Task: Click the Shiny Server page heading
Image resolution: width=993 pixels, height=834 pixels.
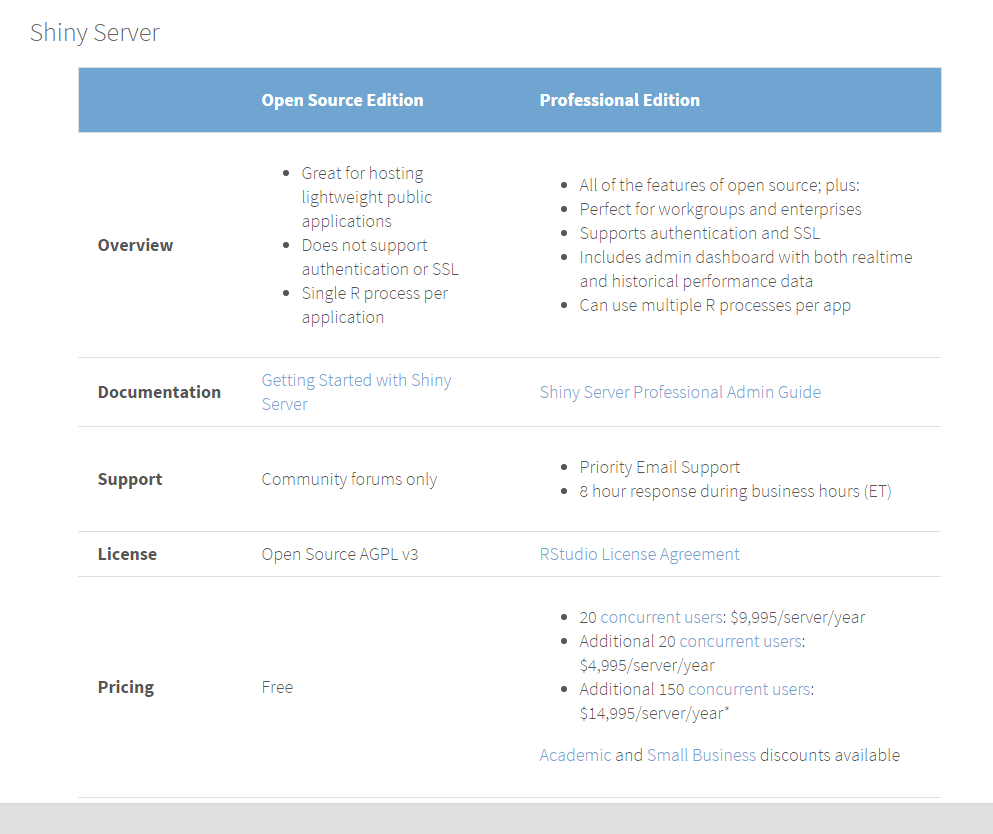Action: 95,33
